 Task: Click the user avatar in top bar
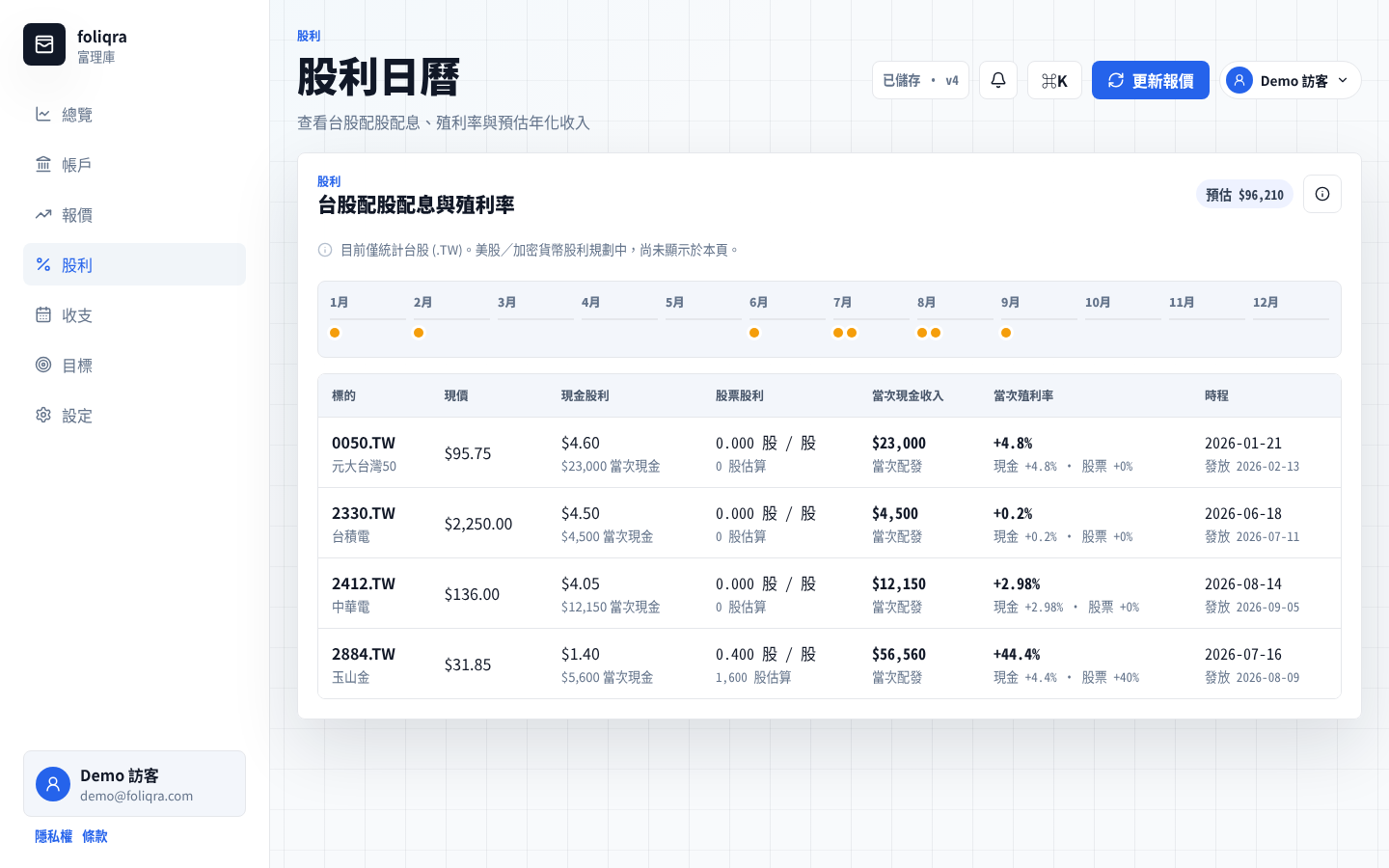point(1239,80)
